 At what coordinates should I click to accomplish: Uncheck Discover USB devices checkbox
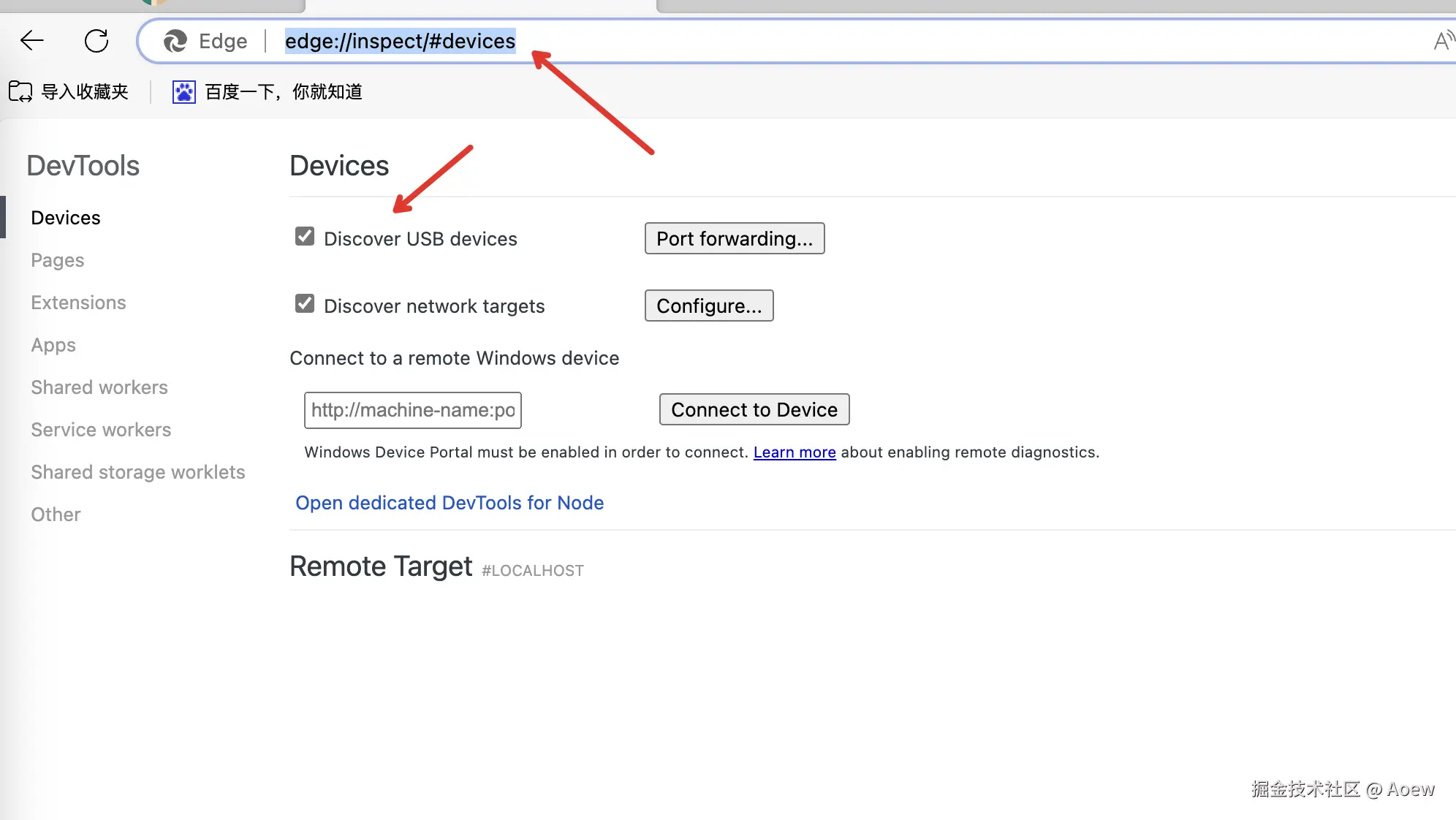(305, 236)
